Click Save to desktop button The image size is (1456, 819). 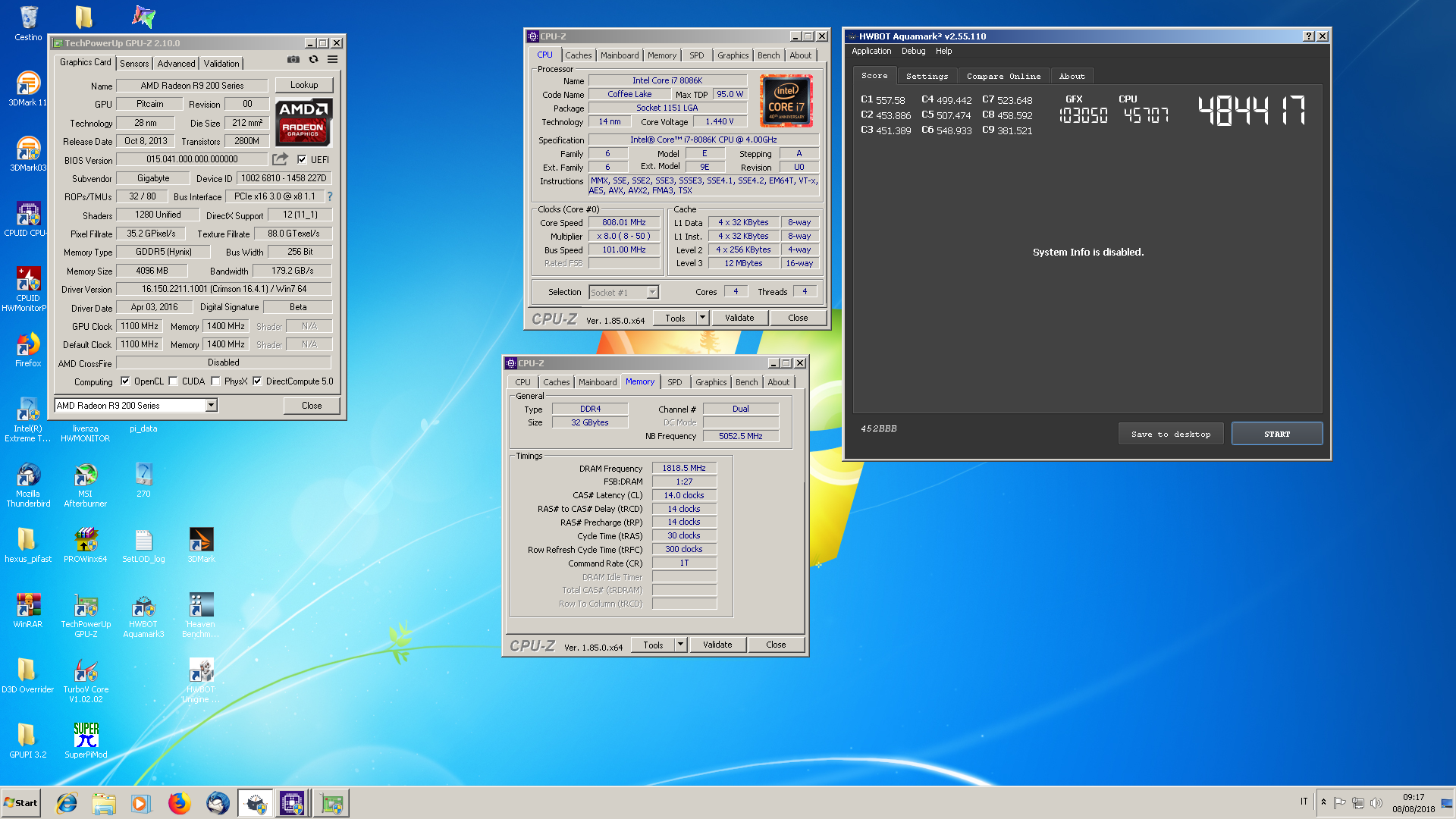(x=1171, y=434)
